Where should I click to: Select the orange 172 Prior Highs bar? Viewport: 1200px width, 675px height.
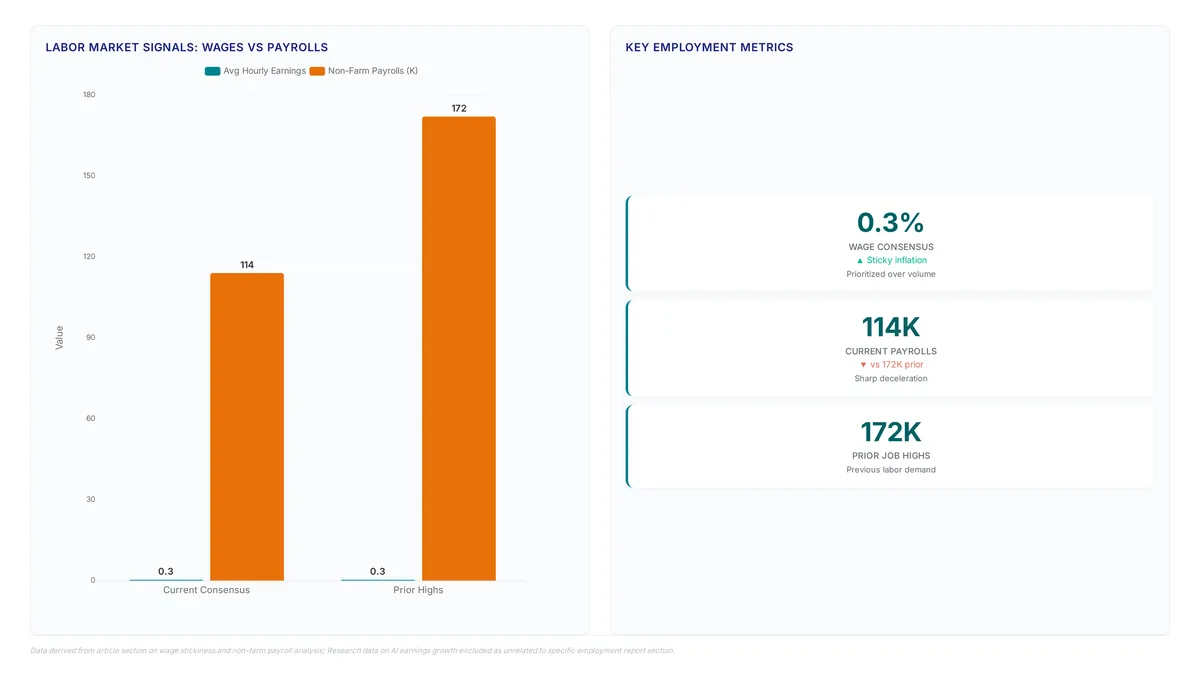[459, 349]
